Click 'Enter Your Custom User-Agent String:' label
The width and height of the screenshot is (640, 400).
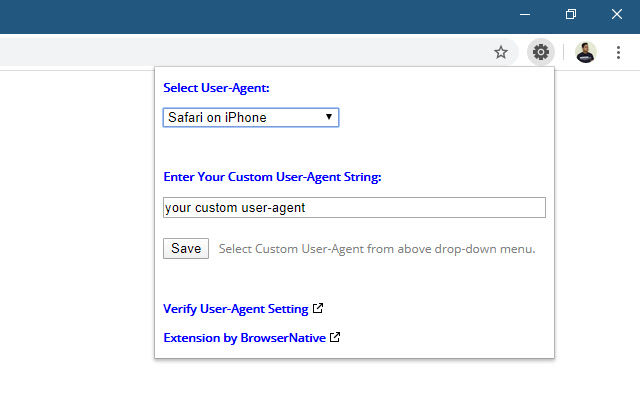(272, 177)
